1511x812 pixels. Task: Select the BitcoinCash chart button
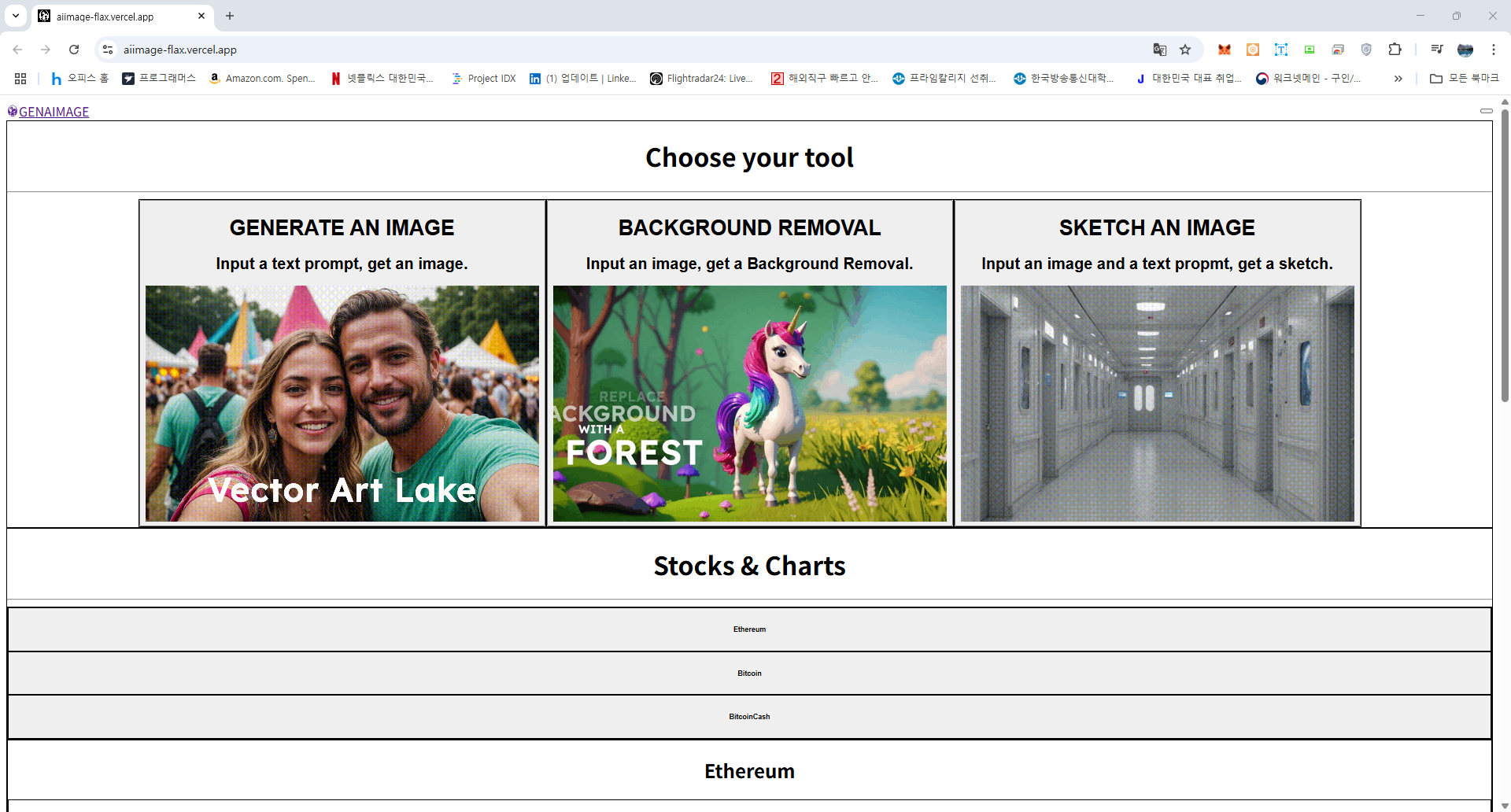749,717
